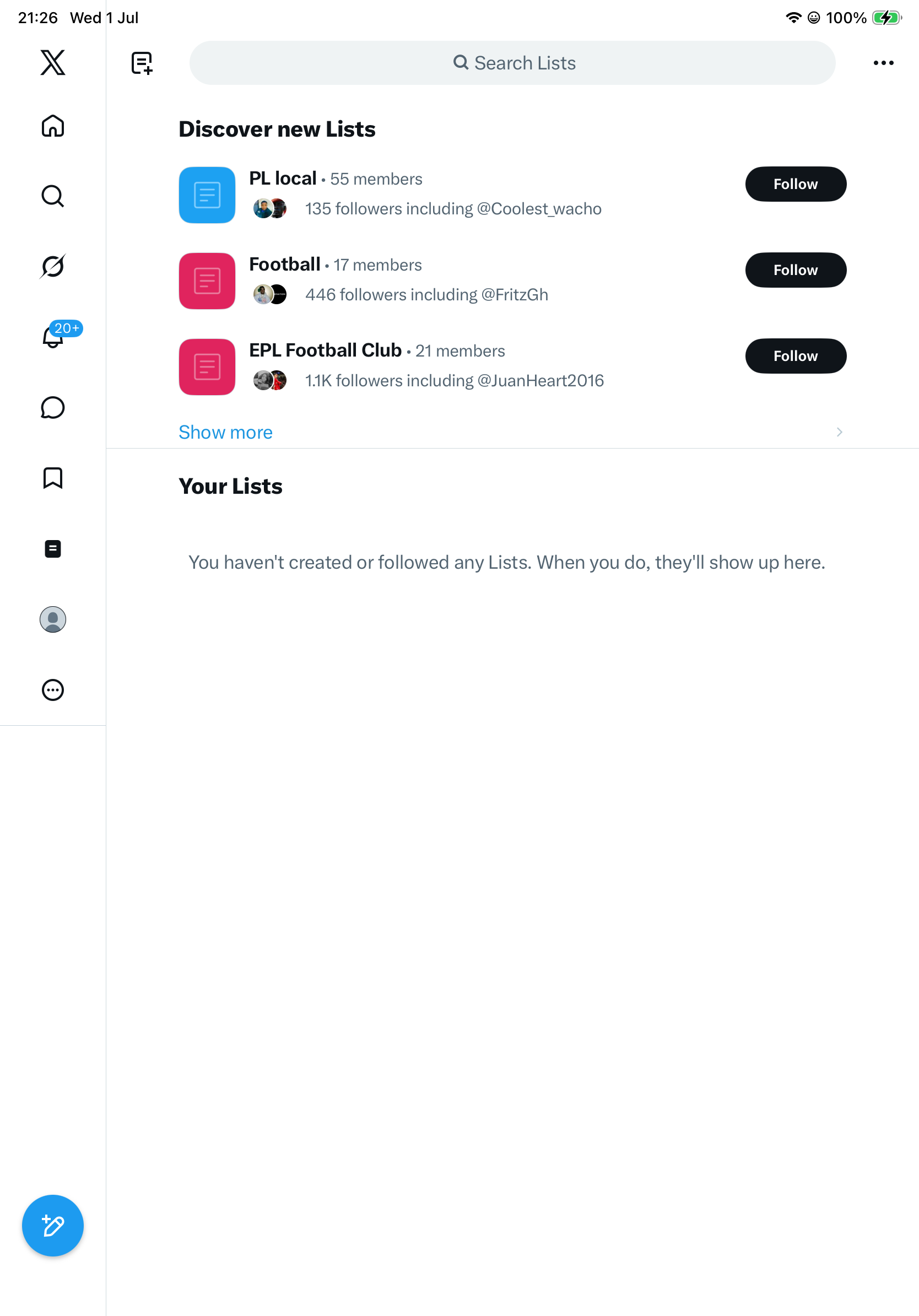This screenshot has width=919, height=1316.
Task: Expand Show more chevron arrow
Action: (x=839, y=432)
